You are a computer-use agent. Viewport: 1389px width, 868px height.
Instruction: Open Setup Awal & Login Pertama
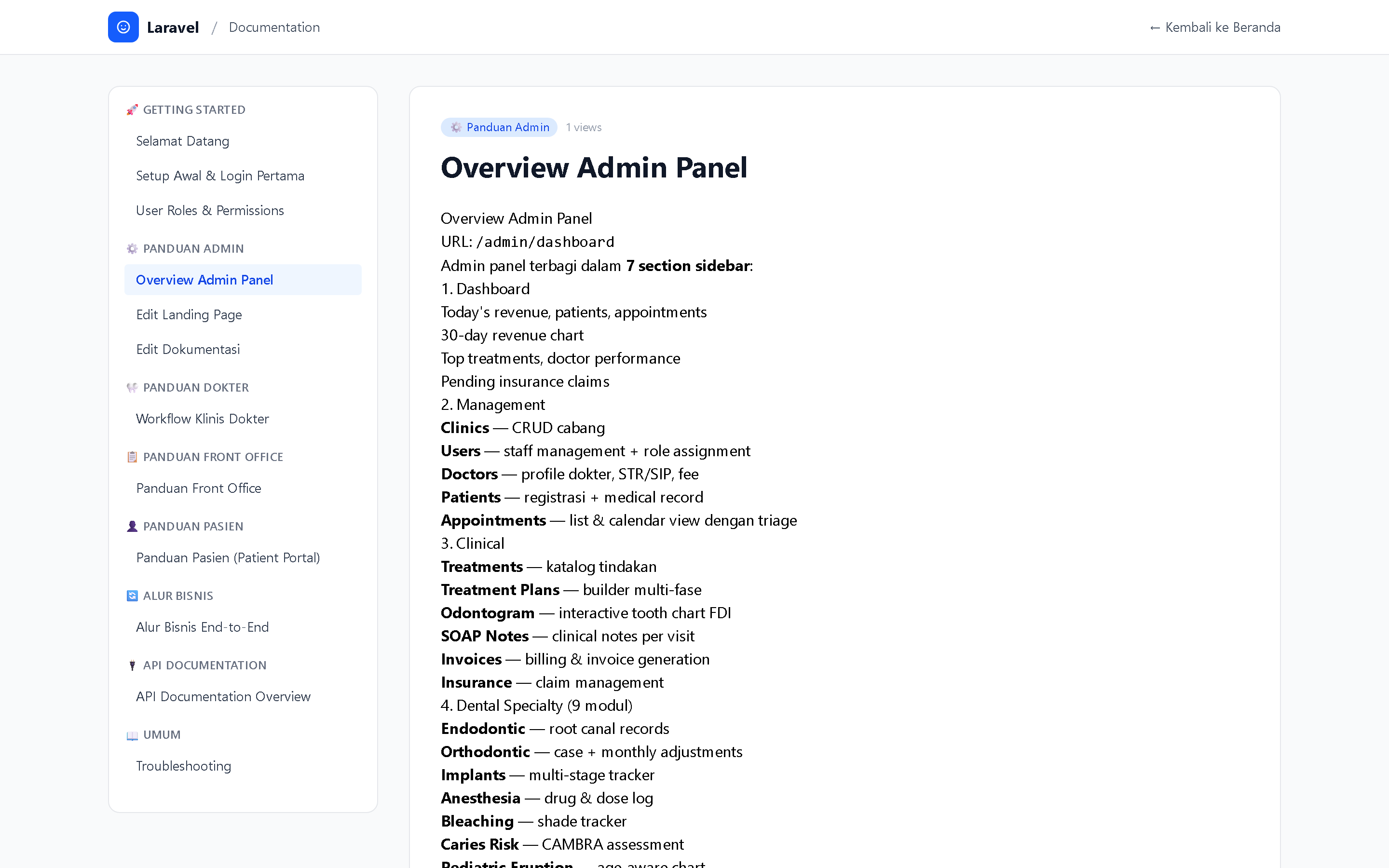(x=243, y=176)
